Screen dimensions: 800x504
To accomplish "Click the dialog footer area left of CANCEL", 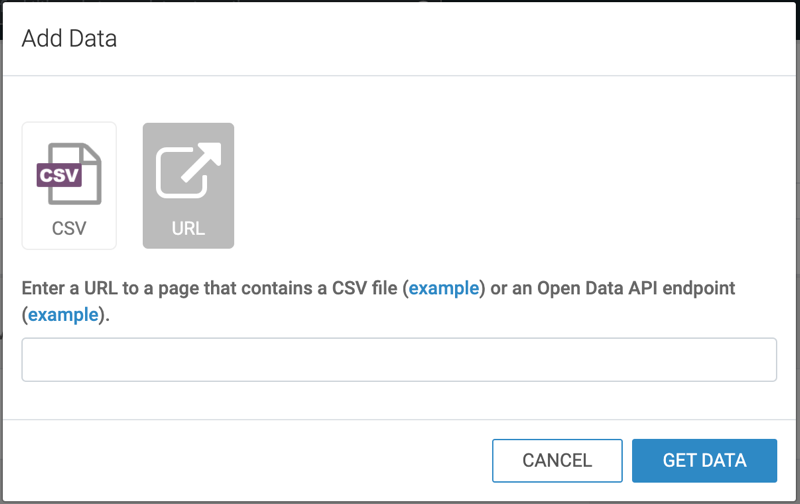I will [x=250, y=460].
